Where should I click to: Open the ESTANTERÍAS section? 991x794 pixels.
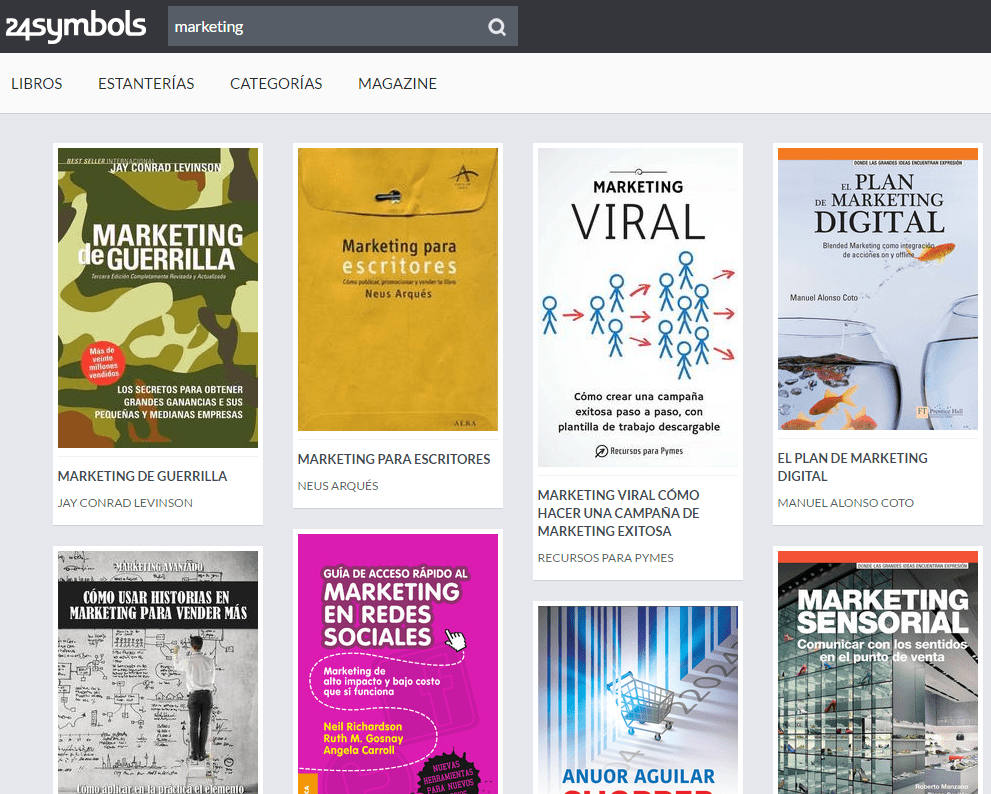(x=146, y=84)
